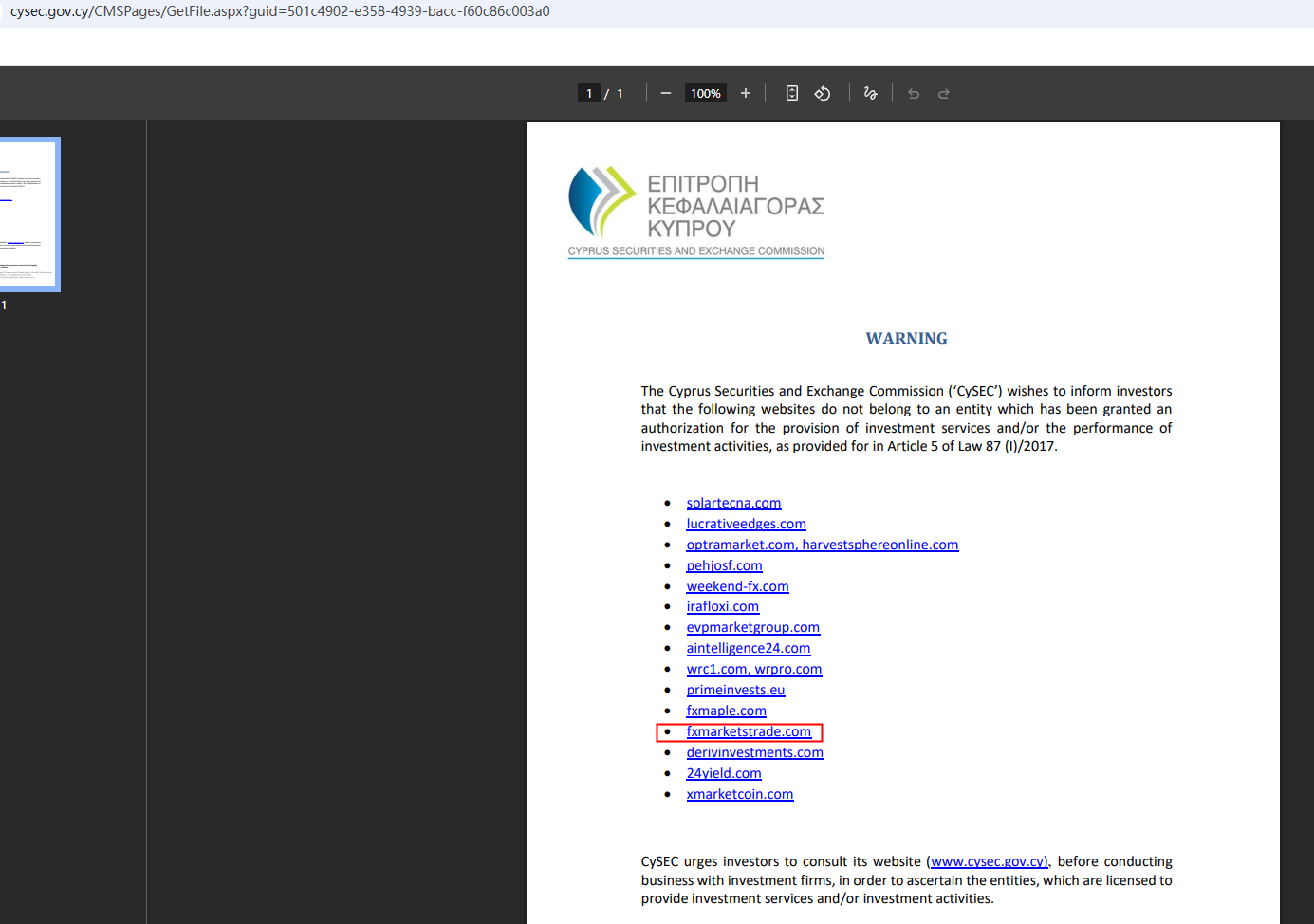The image size is (1314, 924).
Task: Open the lucrativeedges.com link
Action: 746,524
